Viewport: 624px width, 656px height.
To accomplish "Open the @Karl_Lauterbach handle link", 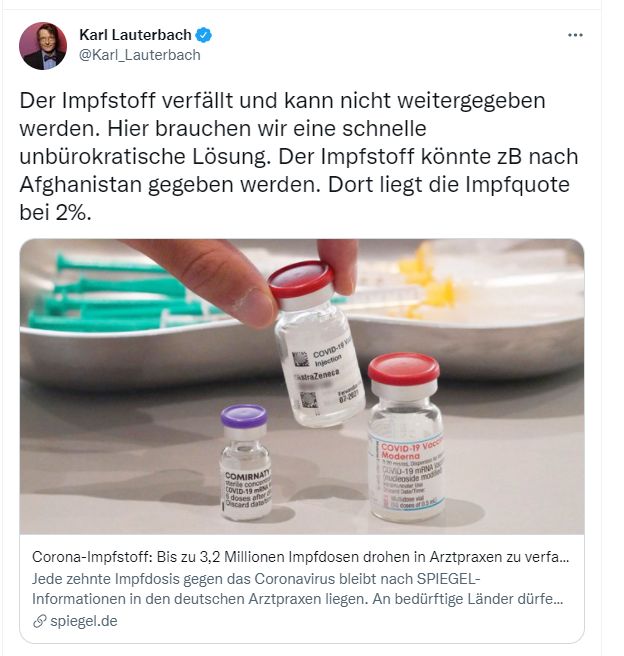I will point(140,55).
